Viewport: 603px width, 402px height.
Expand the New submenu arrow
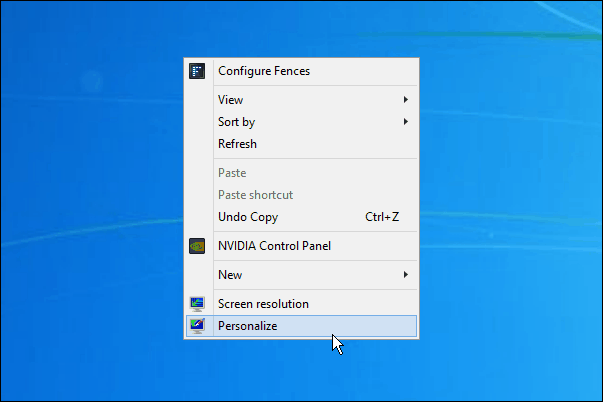point(406,275)
